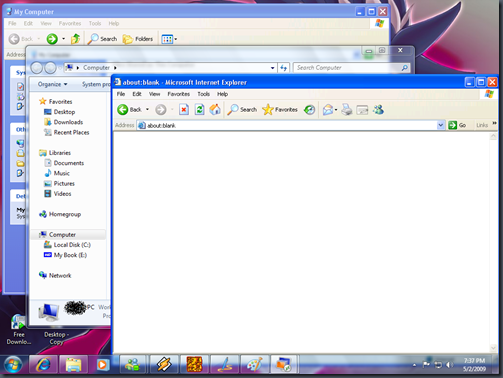The width and height of the screenshot is (503, 378).
Task: Click the Stop button in Internet Explorer
Action: 184,109
